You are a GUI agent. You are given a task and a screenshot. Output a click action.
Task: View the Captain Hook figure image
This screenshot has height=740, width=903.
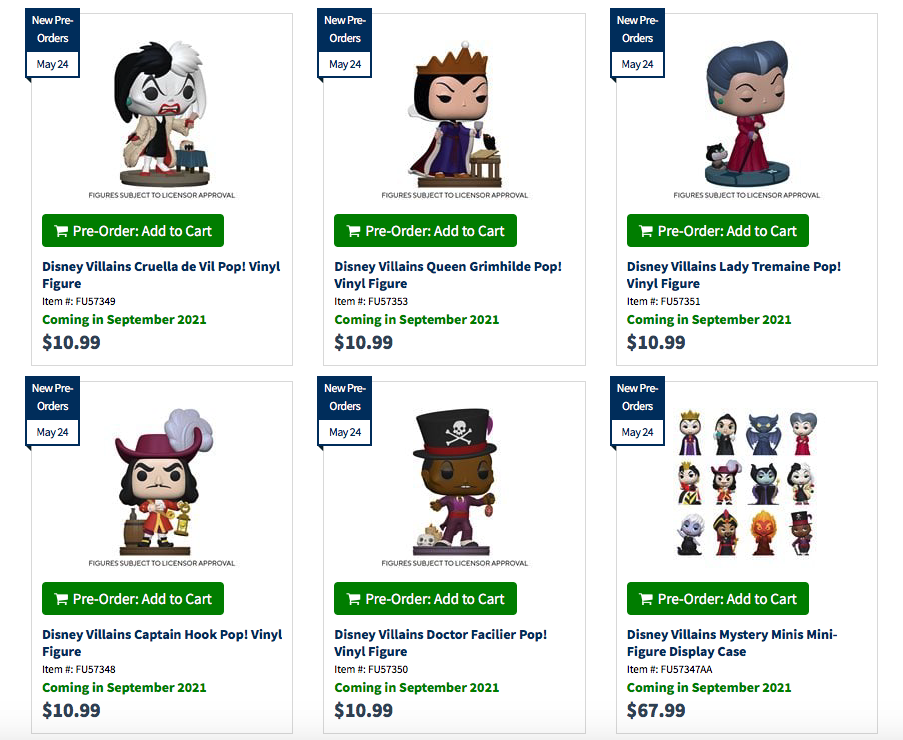[162, 480]
